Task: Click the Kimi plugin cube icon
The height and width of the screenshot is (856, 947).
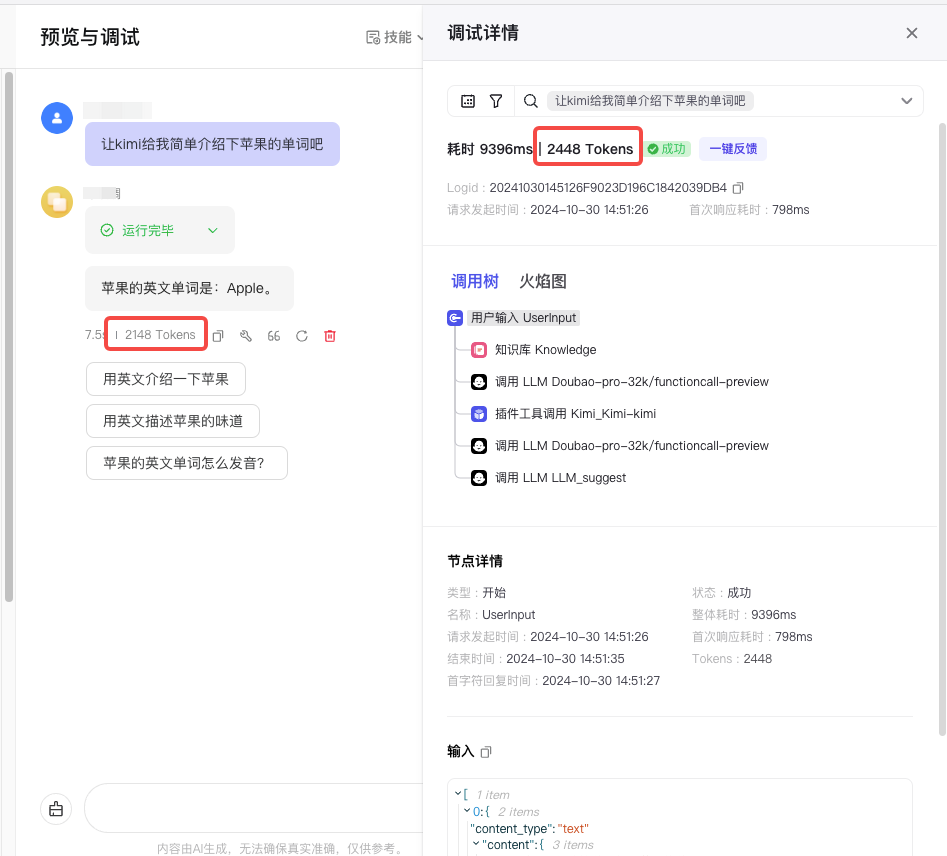Action: click(479, 414)
